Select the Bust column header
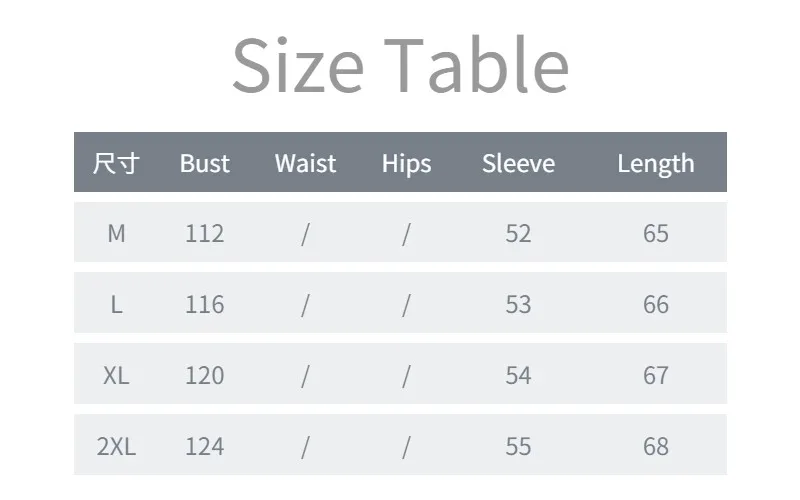This screenshot has height=500, width=800. point(205,163)
